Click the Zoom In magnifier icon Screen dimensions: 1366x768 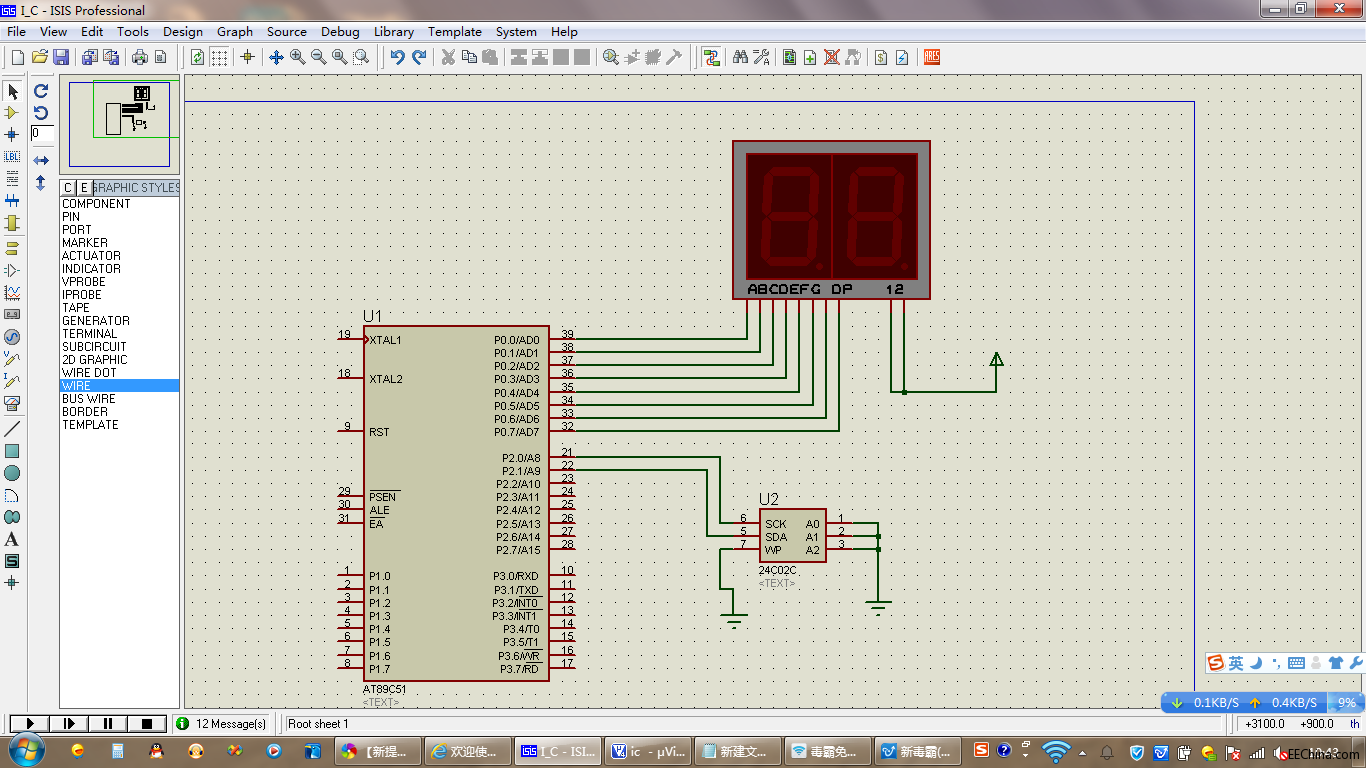coord(297,57)
